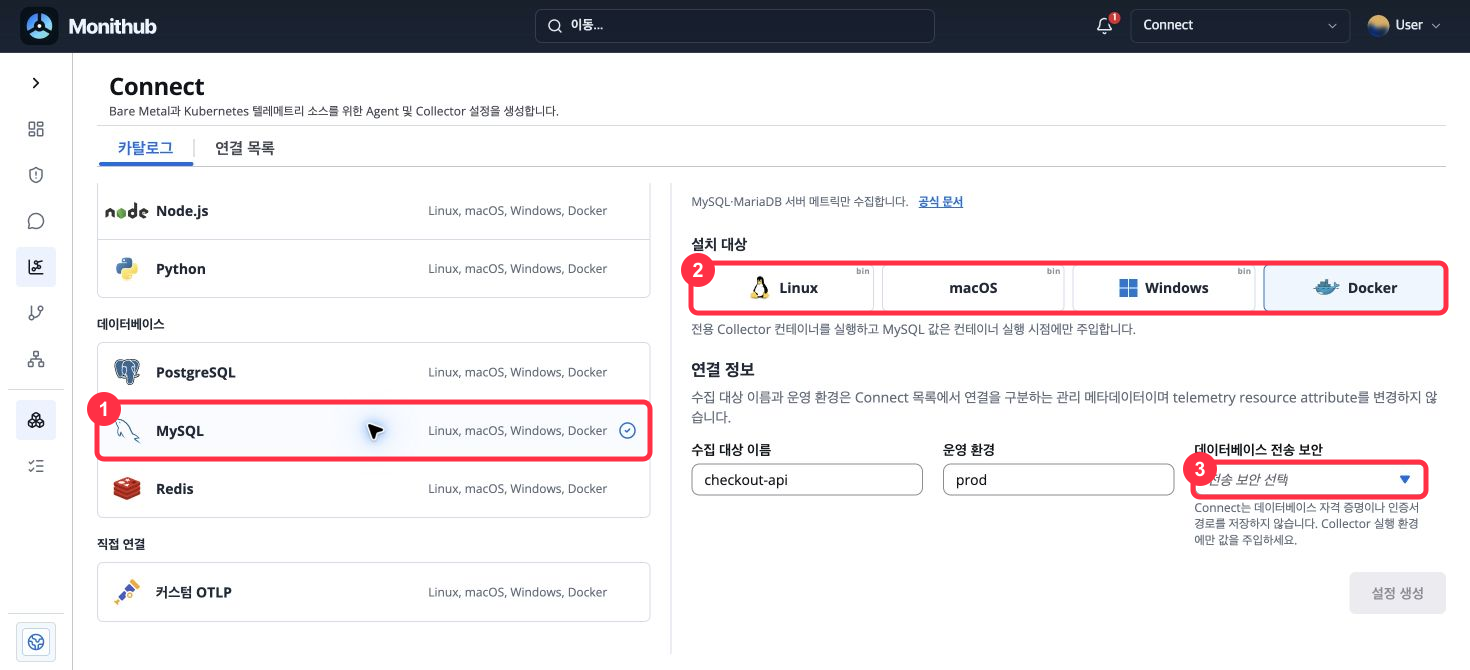Click the Redis logo icon
The width and height of the screenshot is (1470, 670).
[x=126, y=489]
